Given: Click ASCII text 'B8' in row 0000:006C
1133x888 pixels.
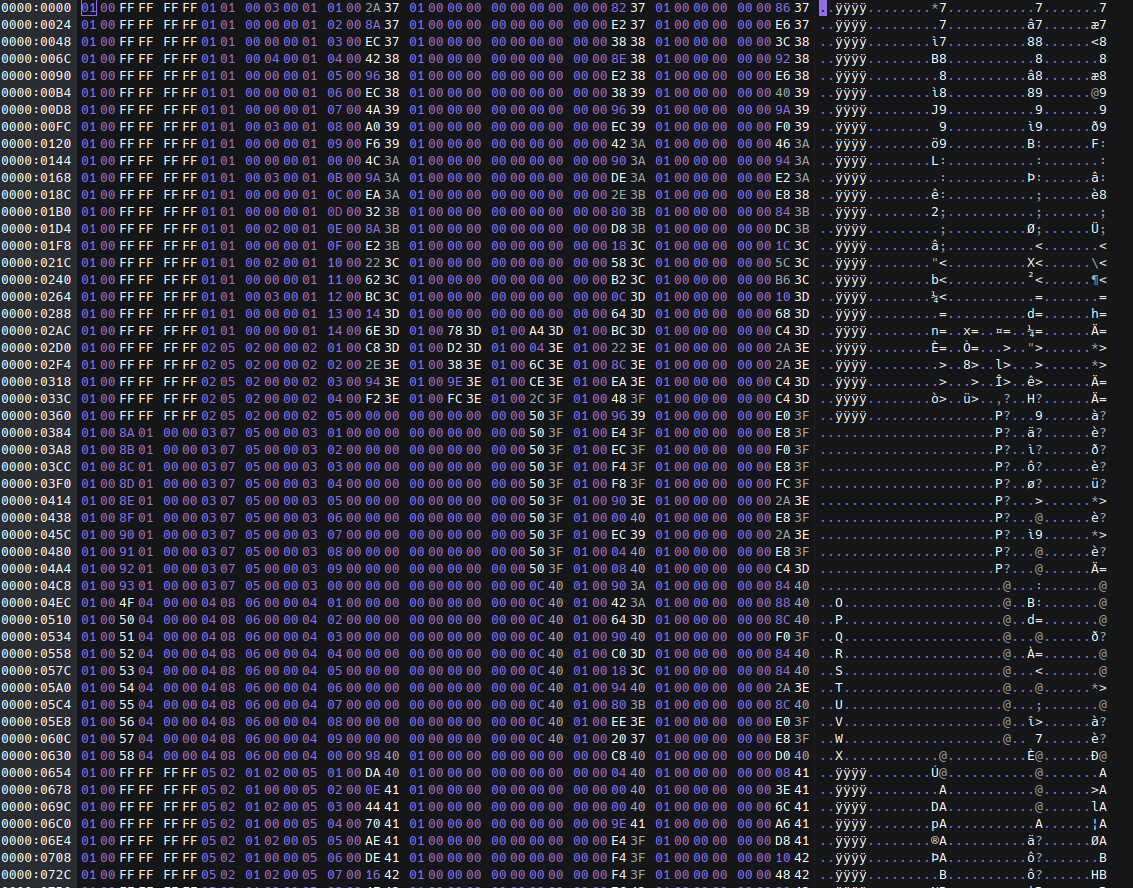Looking at the screenshot, I should click(939, 59).
